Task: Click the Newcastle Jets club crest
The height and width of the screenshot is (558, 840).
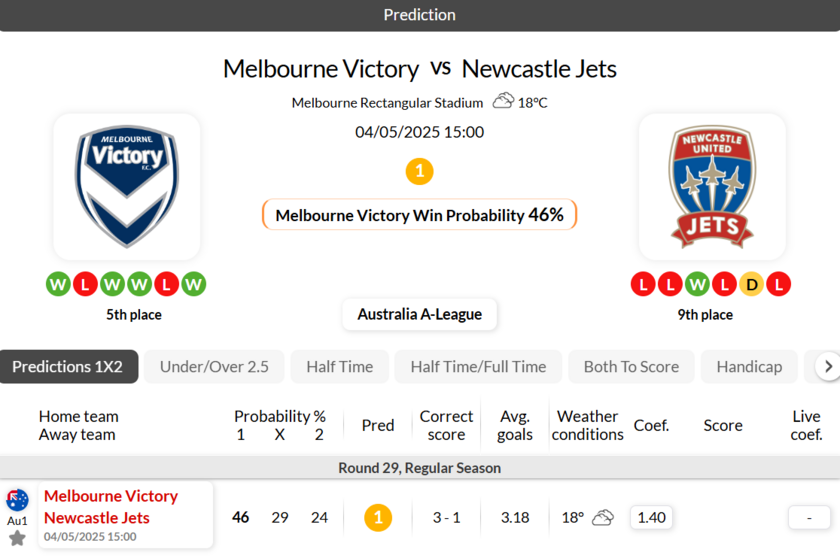Action: [x=712, y=186]
